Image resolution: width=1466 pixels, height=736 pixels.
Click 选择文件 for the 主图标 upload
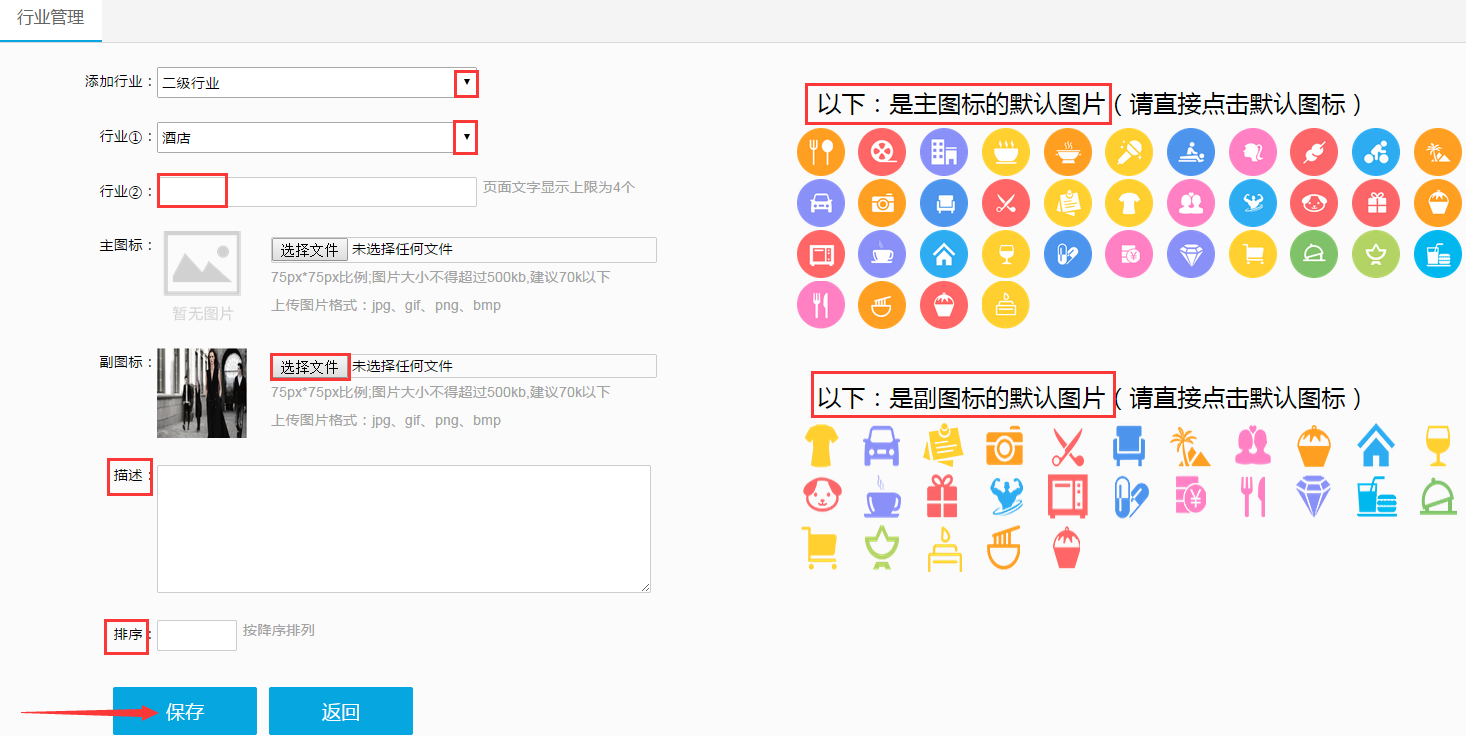(x=310, y=250)
